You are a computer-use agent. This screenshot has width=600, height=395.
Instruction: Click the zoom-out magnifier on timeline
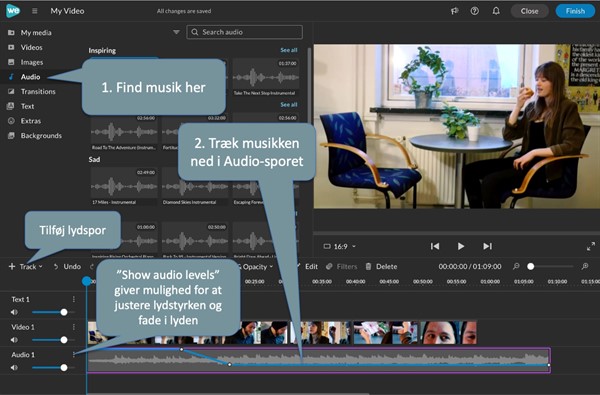[x=516, y=266]
